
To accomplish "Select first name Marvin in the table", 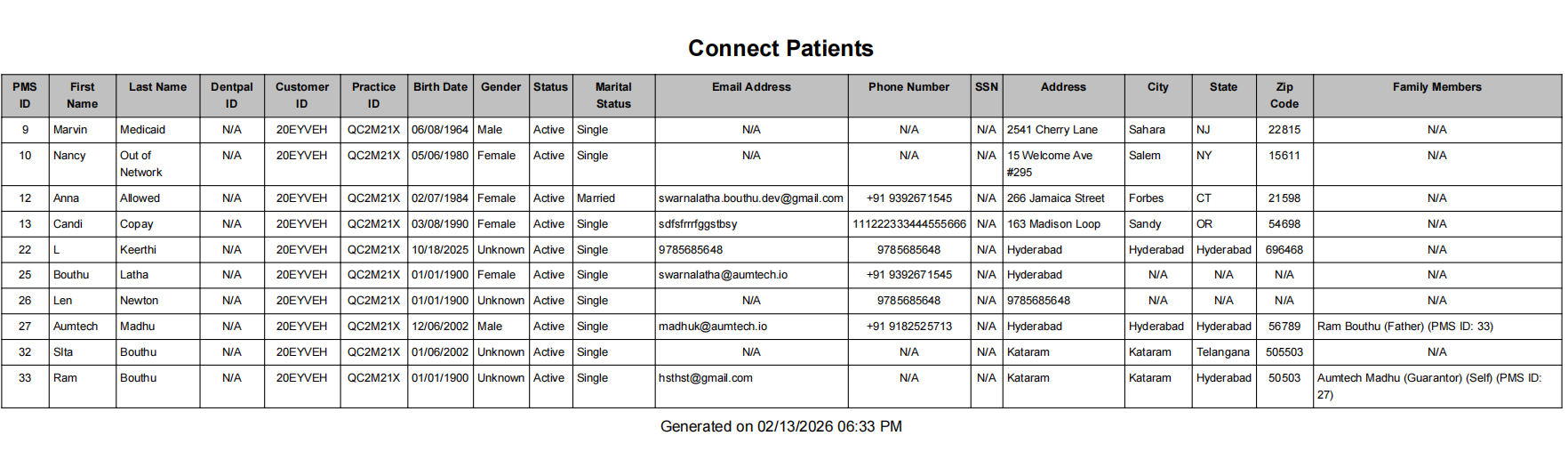I will 70,130.
